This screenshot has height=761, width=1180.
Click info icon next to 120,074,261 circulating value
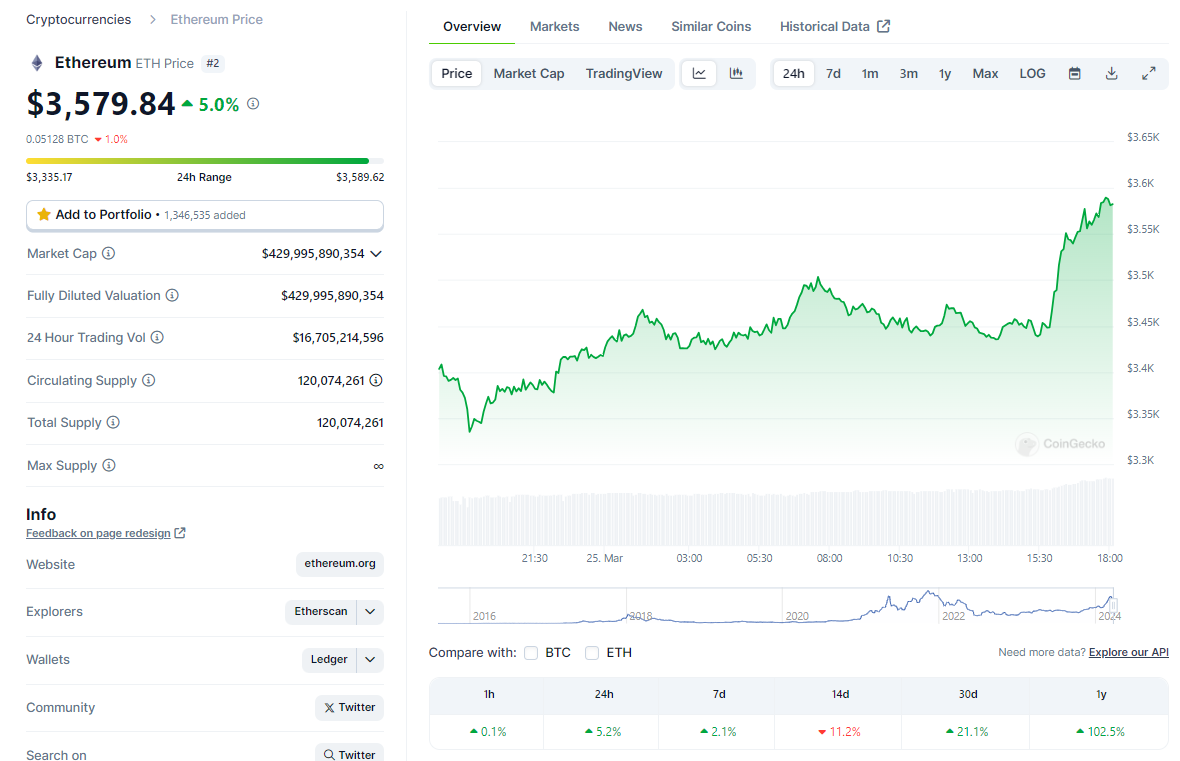[376, 381]
